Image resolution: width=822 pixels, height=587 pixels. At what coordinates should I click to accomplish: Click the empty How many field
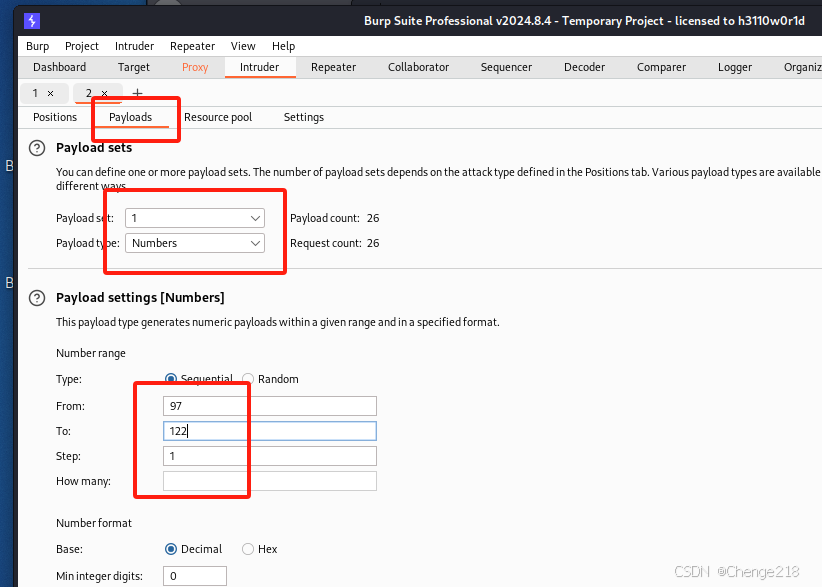click(x=270, y=481)
